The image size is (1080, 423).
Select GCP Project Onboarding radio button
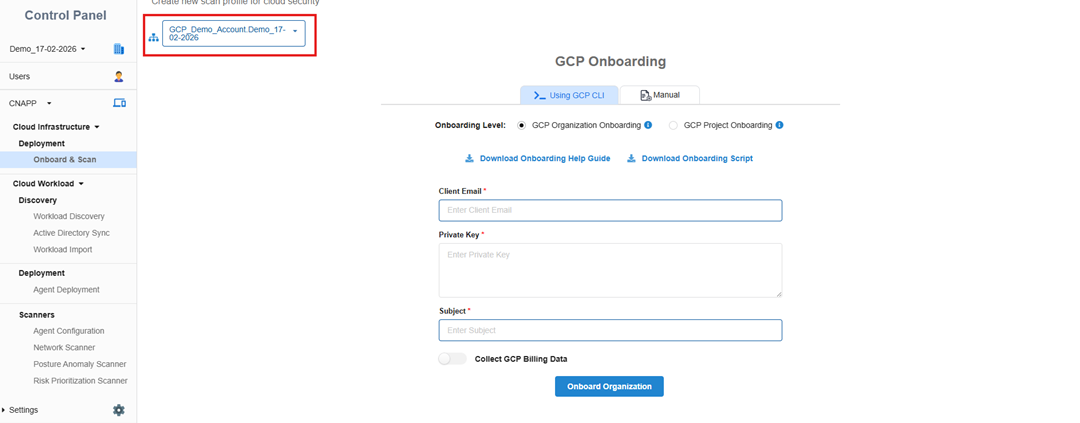673,126
